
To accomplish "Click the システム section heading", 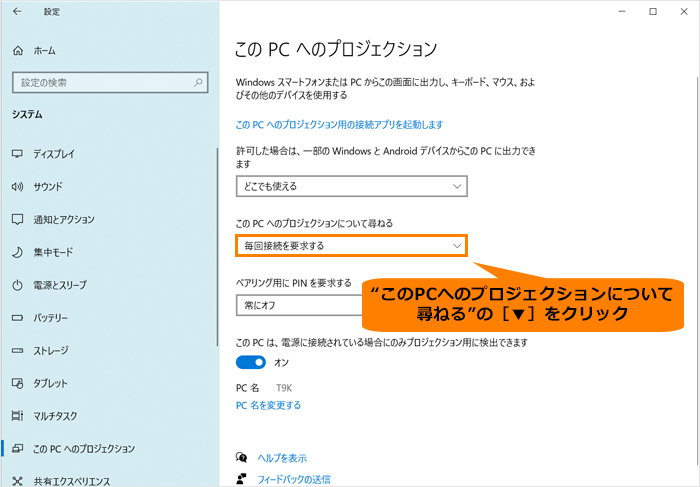I will tap(27, 114).
